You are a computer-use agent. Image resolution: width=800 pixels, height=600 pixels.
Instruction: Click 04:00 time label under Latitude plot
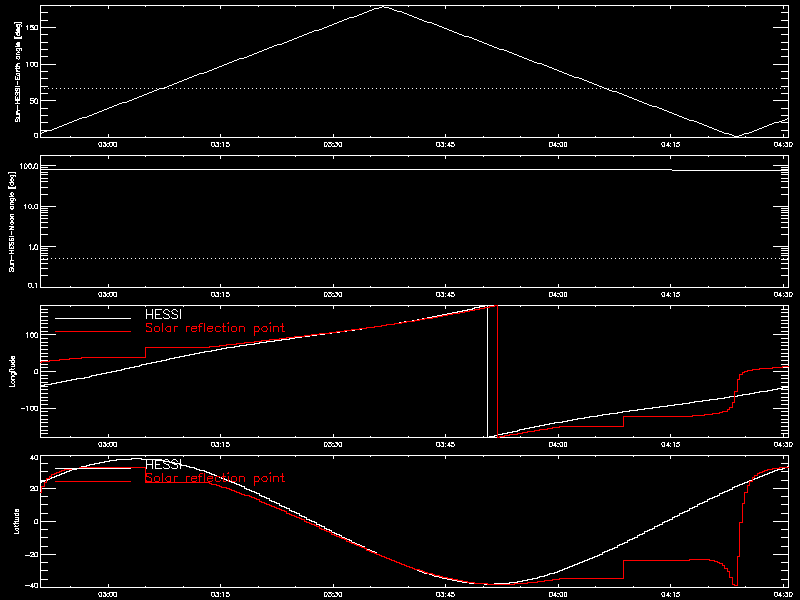coord(558,594)
